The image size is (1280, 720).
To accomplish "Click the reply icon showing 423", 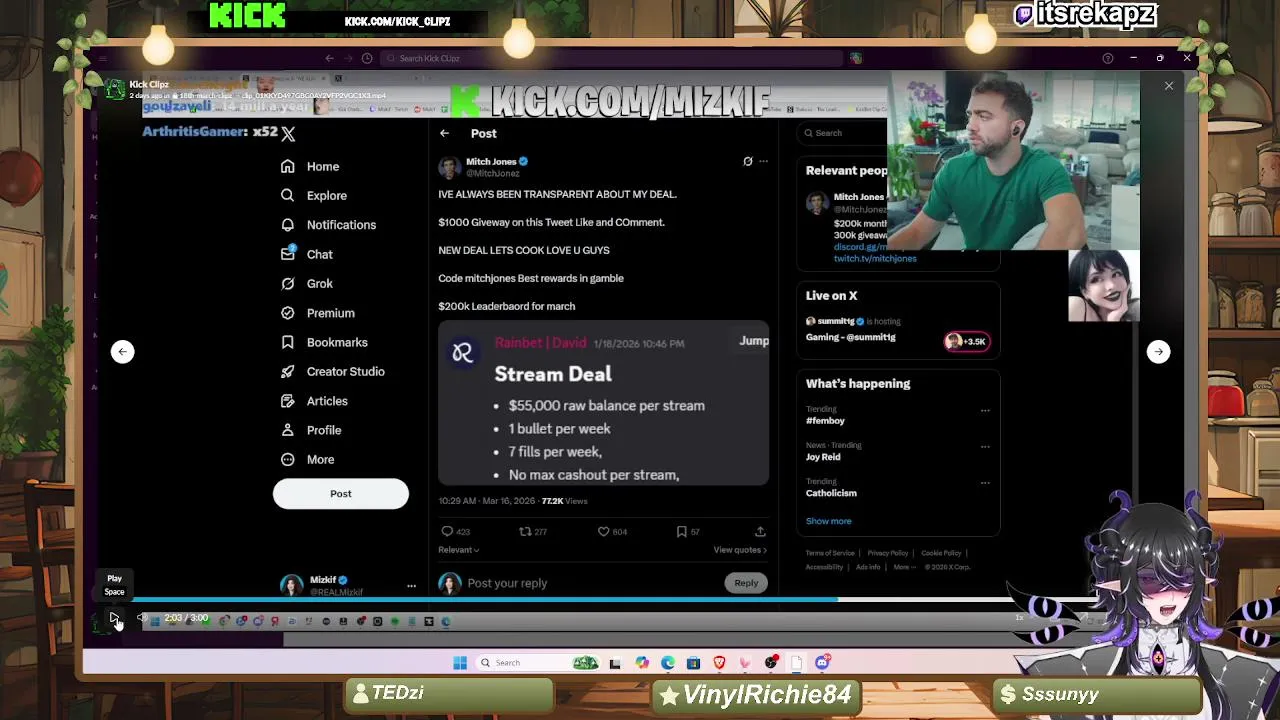I will pyautogui.click(x=447, y=532).
